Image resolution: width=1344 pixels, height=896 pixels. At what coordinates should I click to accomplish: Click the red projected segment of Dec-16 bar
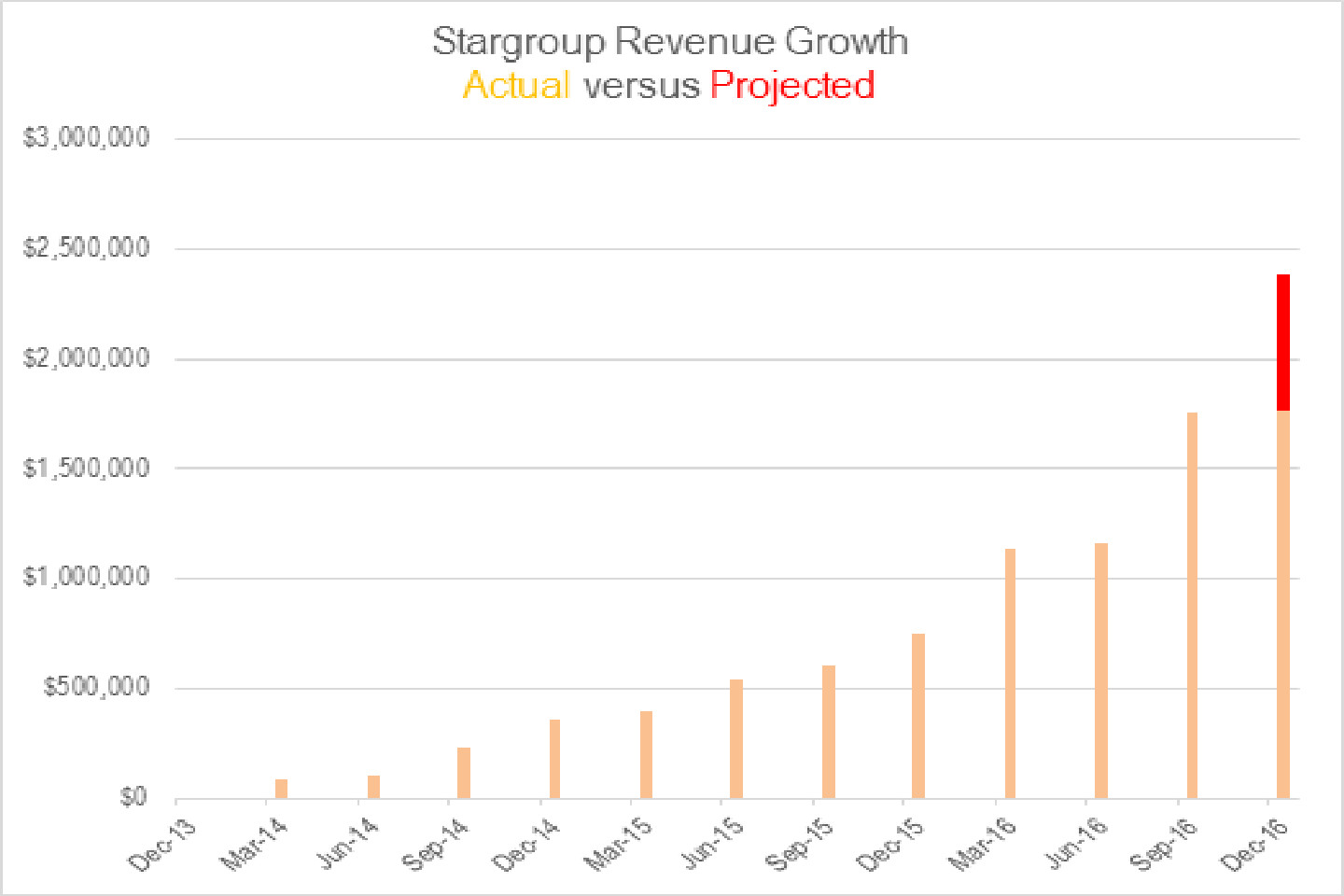tap(1283, 343)
